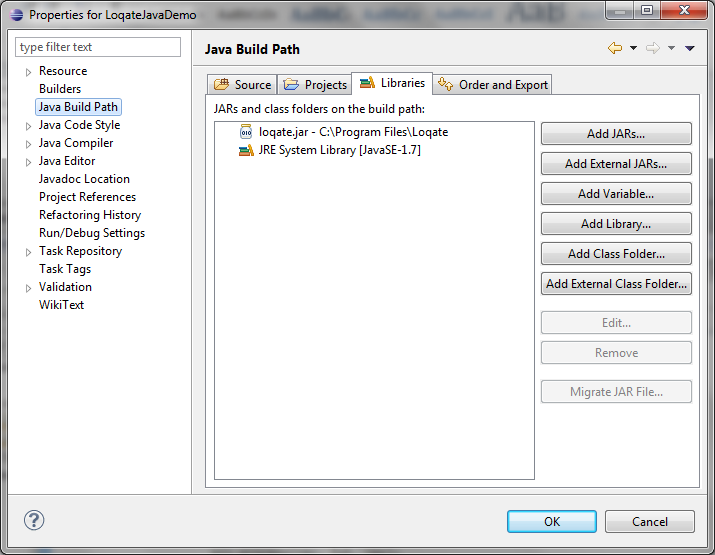715x555 pixels.
Task: Focus the type filter text field
Action: tap(98, 47)
